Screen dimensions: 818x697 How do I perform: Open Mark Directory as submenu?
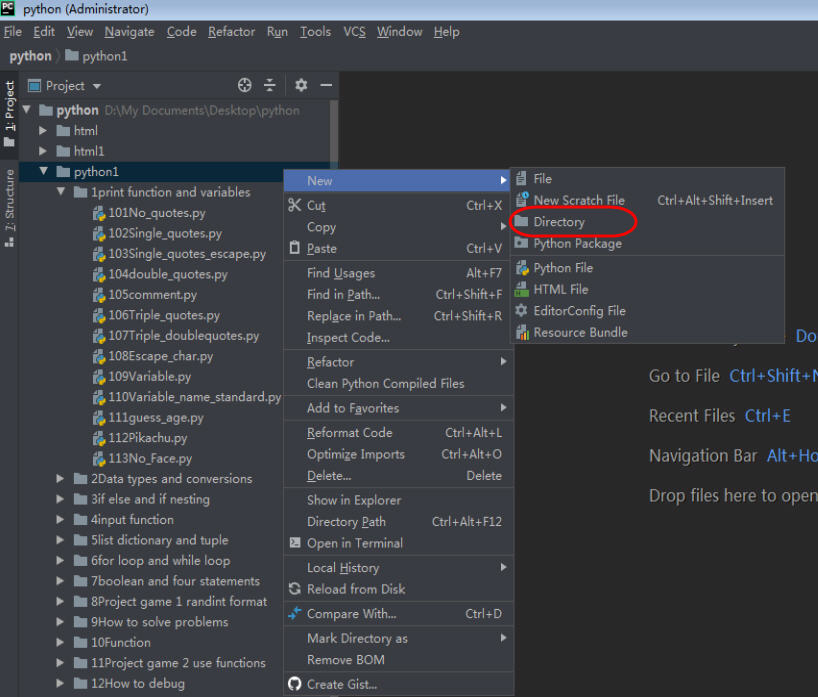(x=398, y=638)
